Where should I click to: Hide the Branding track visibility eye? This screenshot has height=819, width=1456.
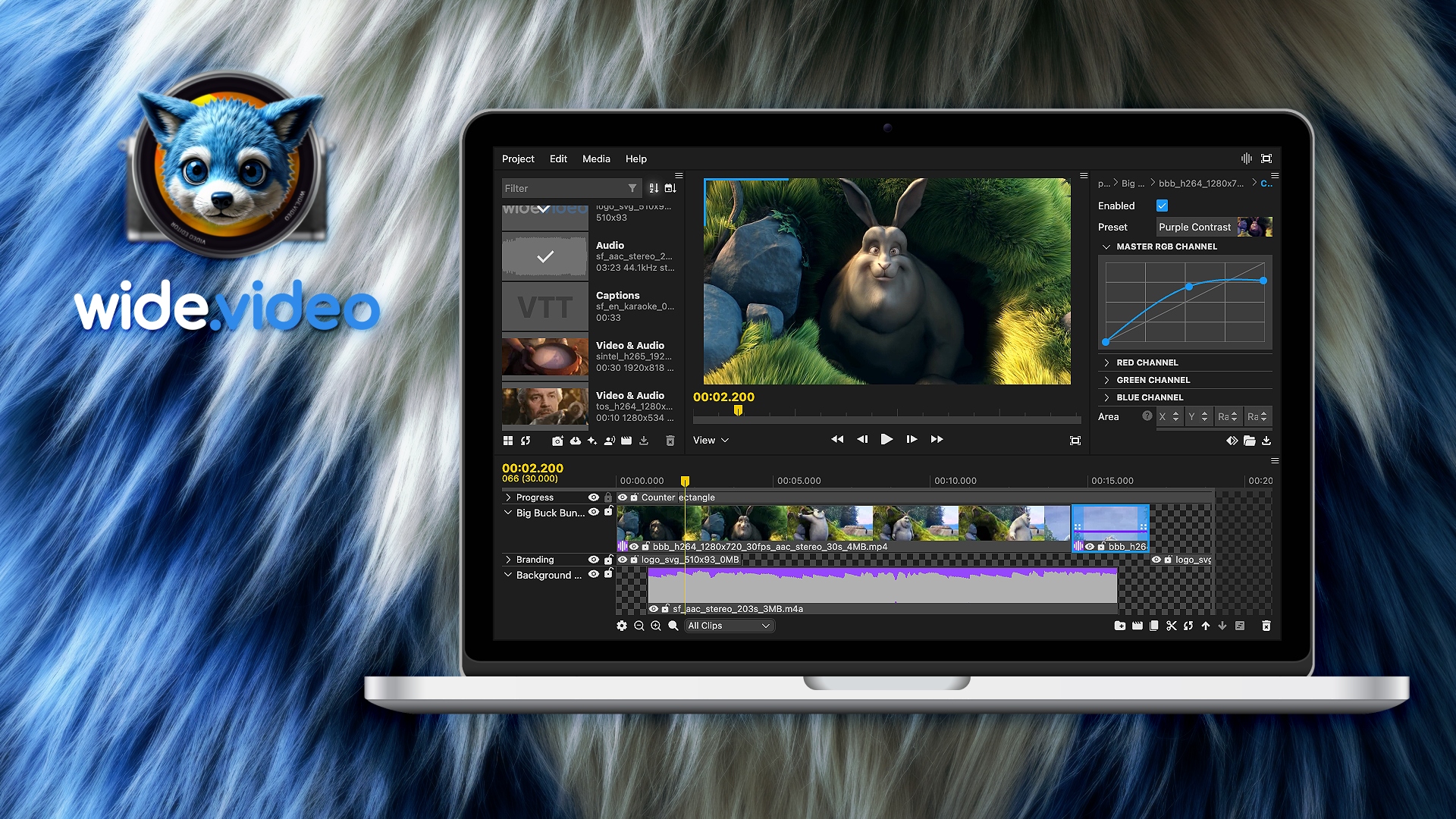coord(594,559)
